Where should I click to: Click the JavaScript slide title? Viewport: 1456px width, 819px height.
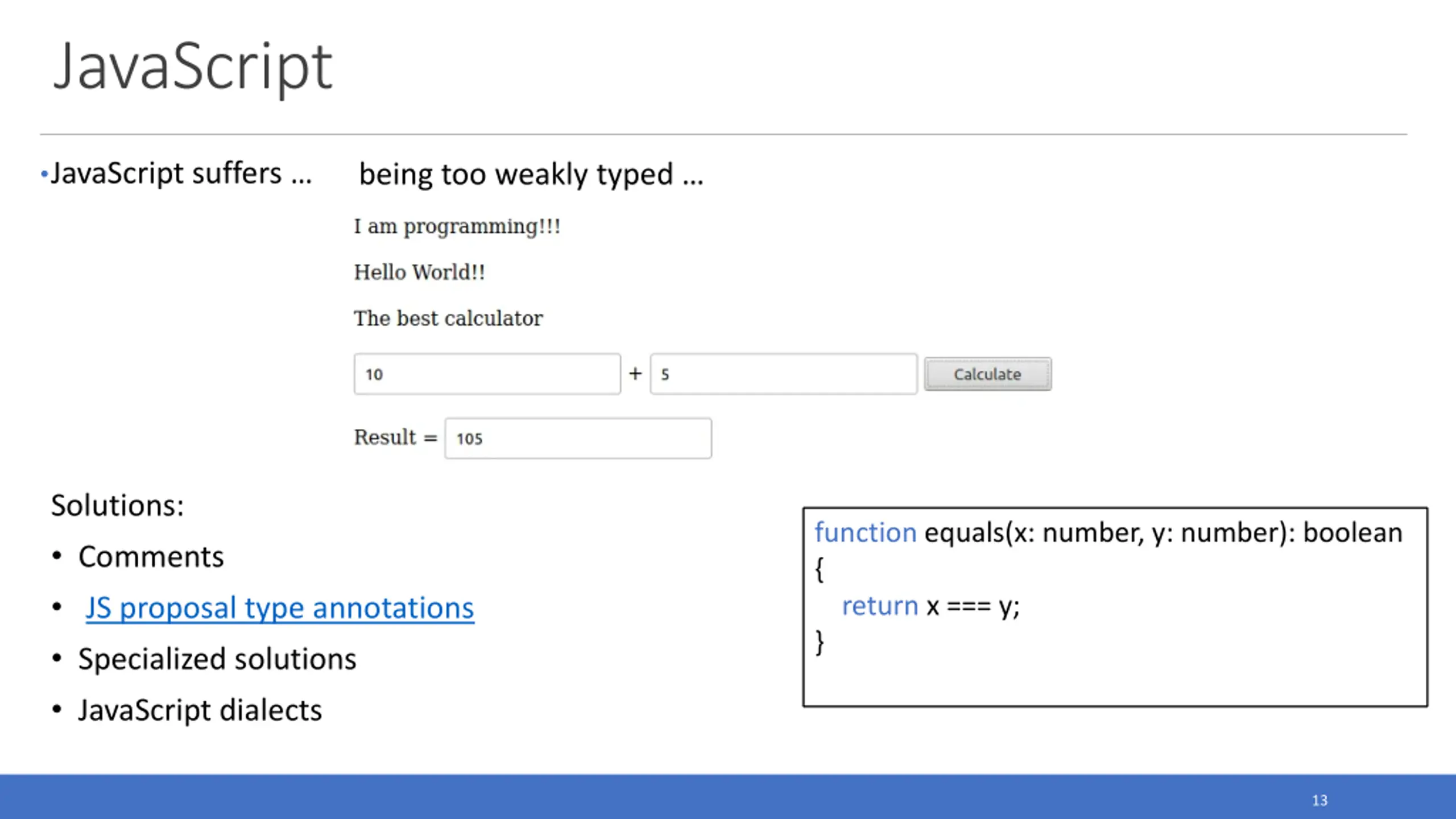tap(192, 67)
